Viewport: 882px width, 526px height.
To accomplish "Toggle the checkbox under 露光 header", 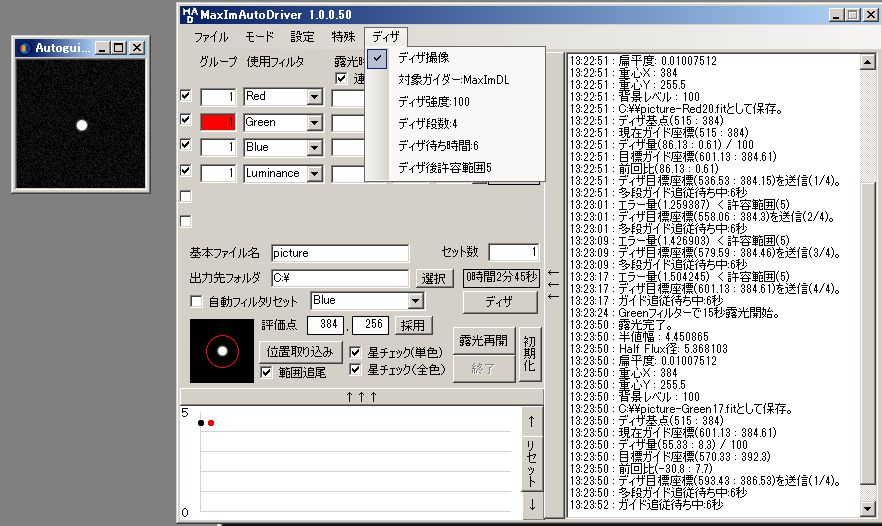I will pyautogui.click(x=341, y=79).
